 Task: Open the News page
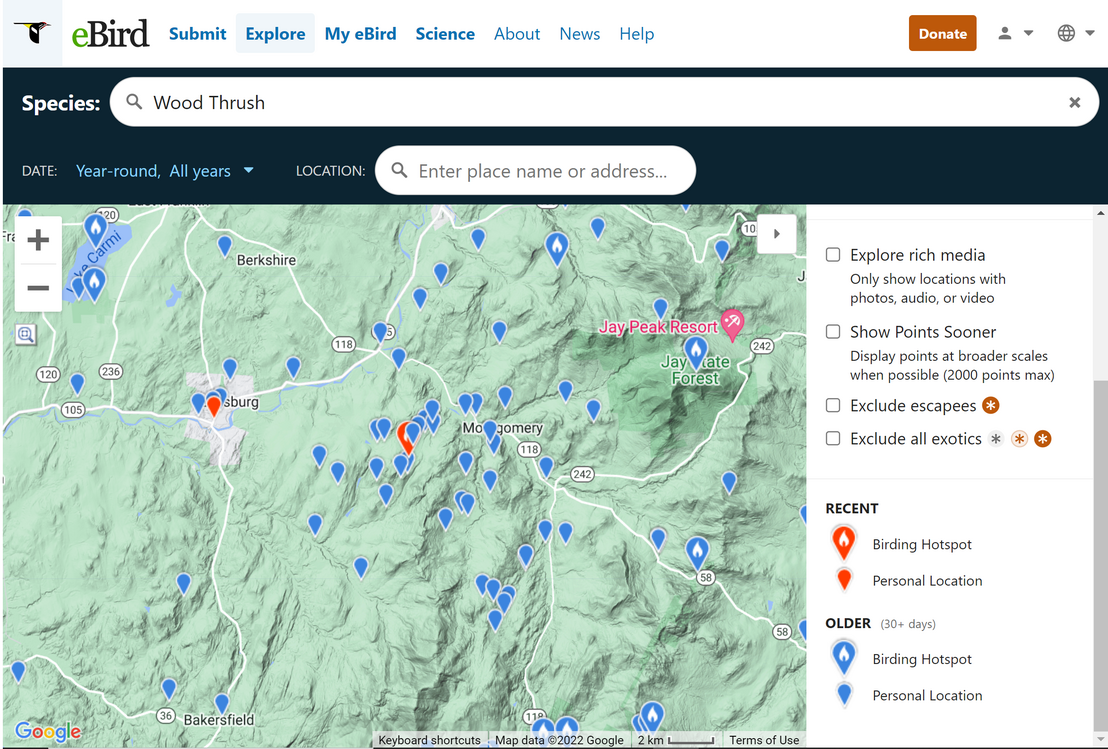click(x=579, y=34)
